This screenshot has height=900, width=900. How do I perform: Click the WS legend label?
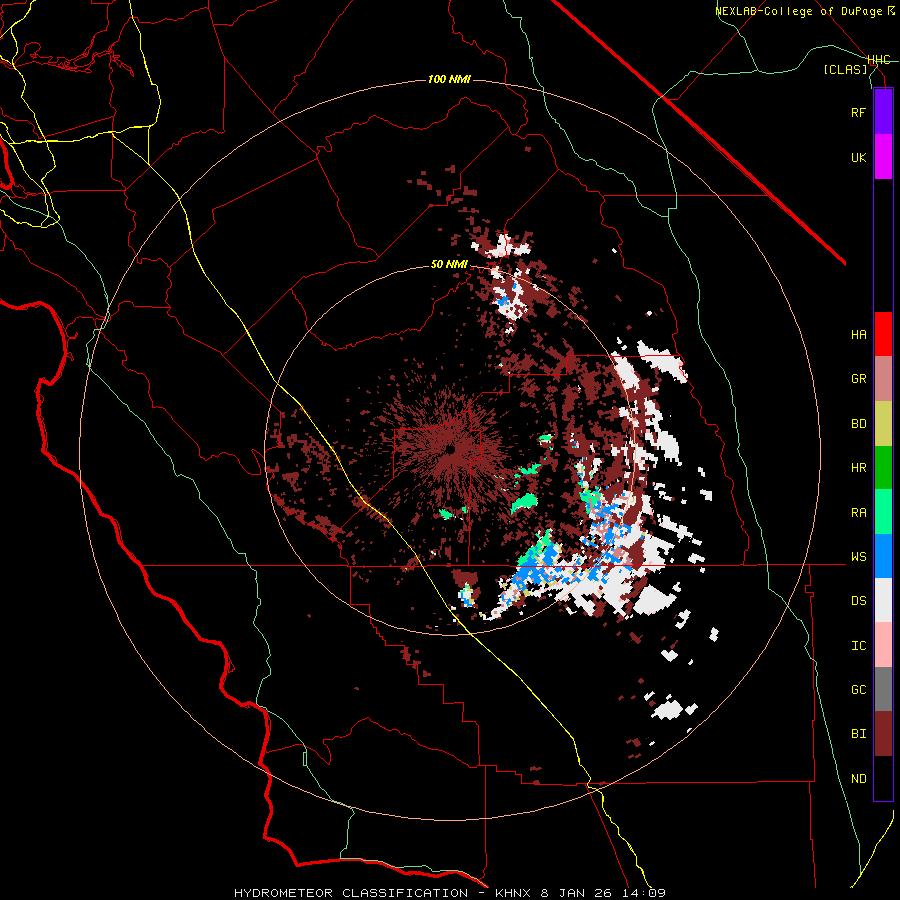pyautogui.click(x=858, y=557)
